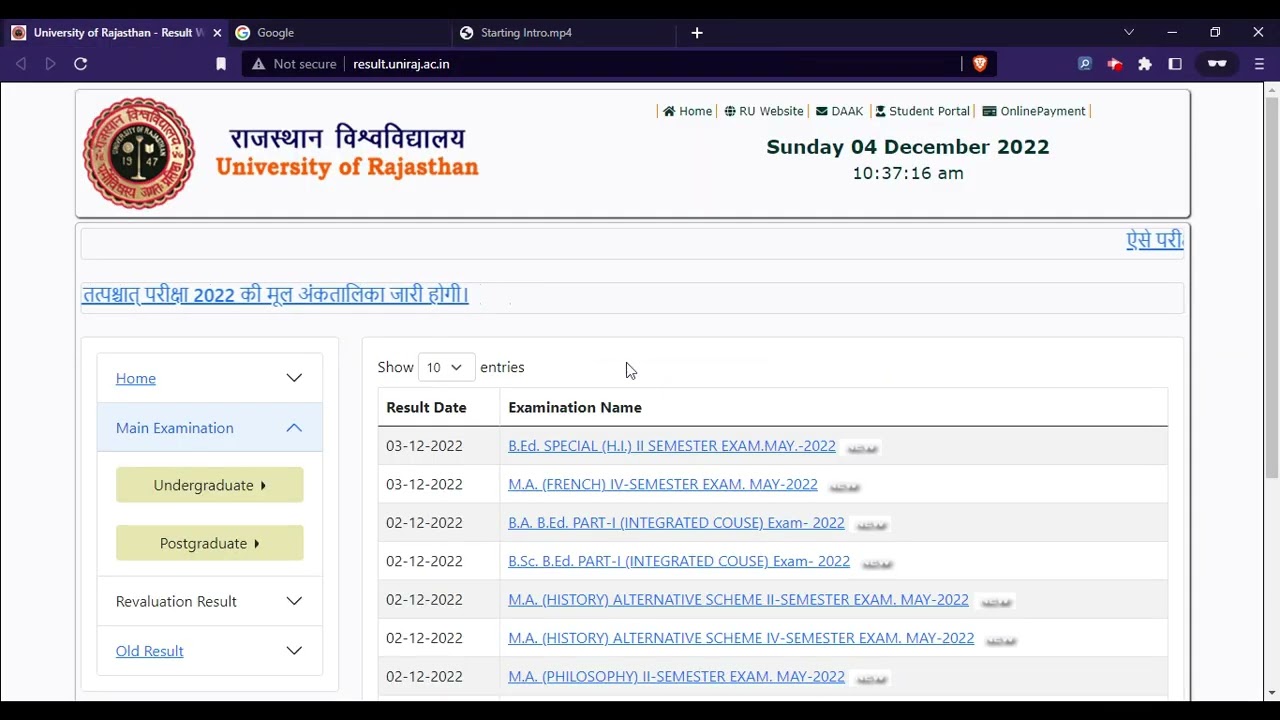Open B.Ed. SPECIAL (H.I.) II SEMESTER result

pyautogui.click(x=672, y=446)
